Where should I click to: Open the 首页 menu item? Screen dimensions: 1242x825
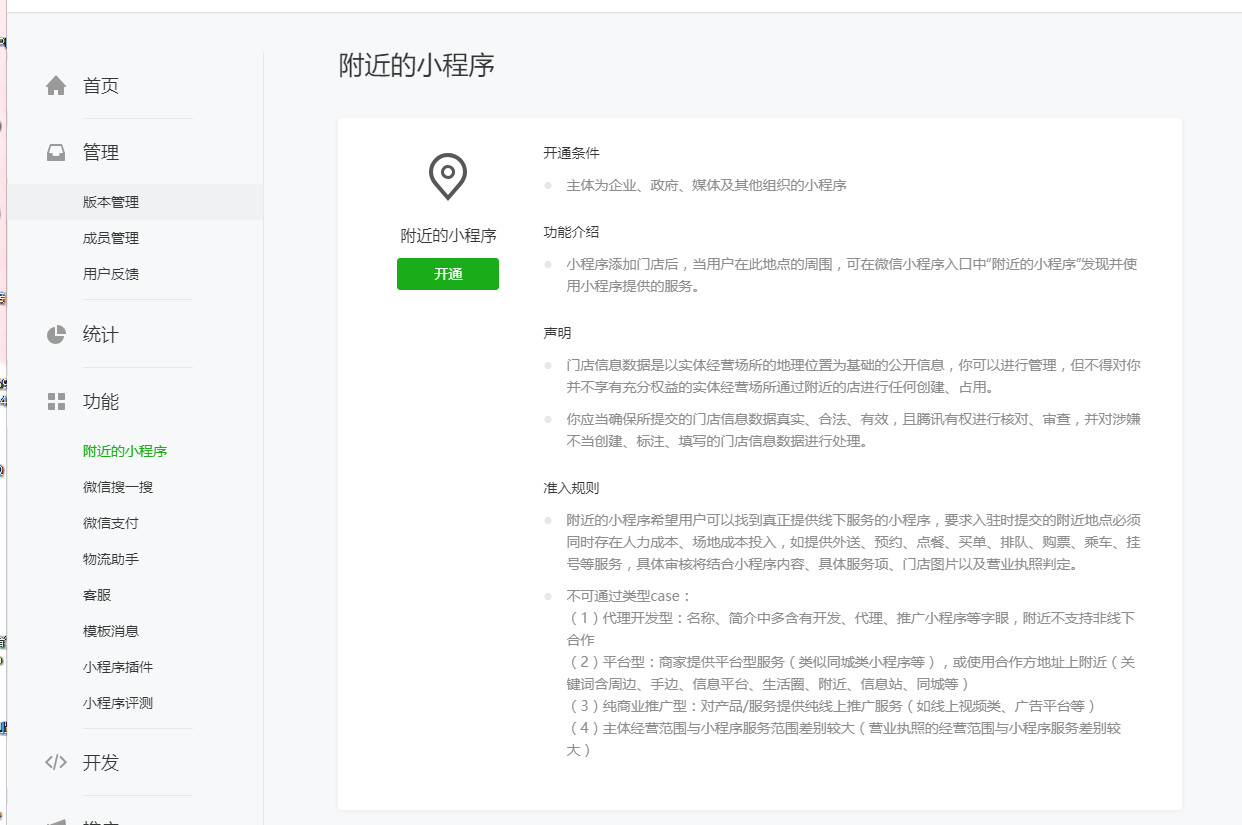tap(101, 86)
